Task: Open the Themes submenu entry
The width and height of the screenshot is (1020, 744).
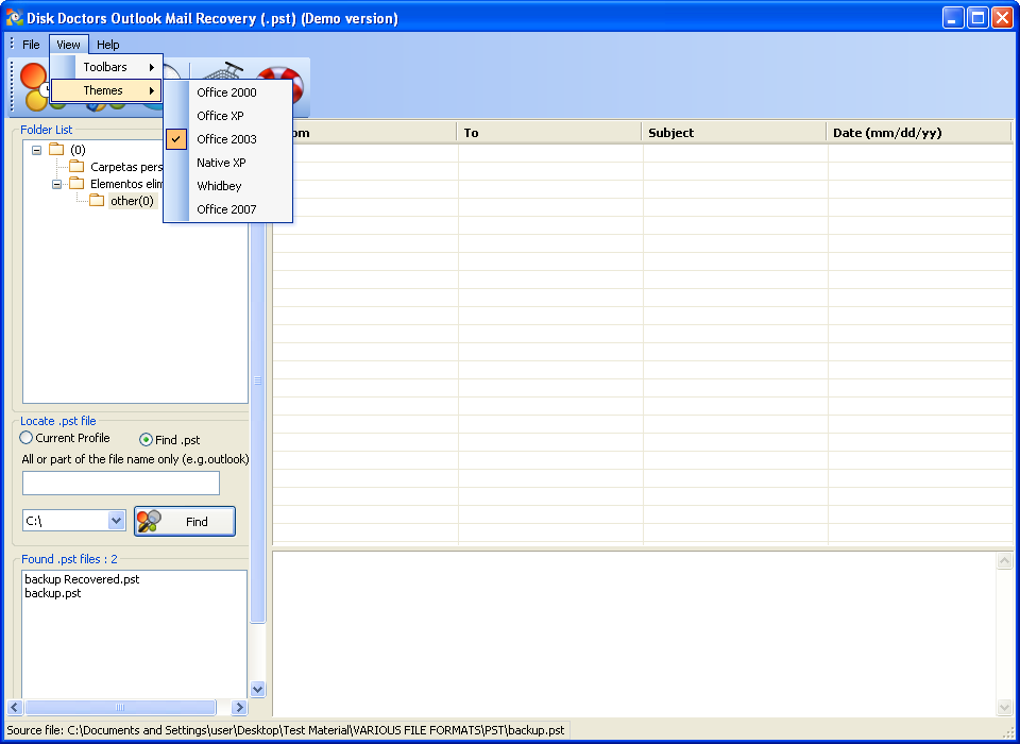Action: click(x=106, y=90)
